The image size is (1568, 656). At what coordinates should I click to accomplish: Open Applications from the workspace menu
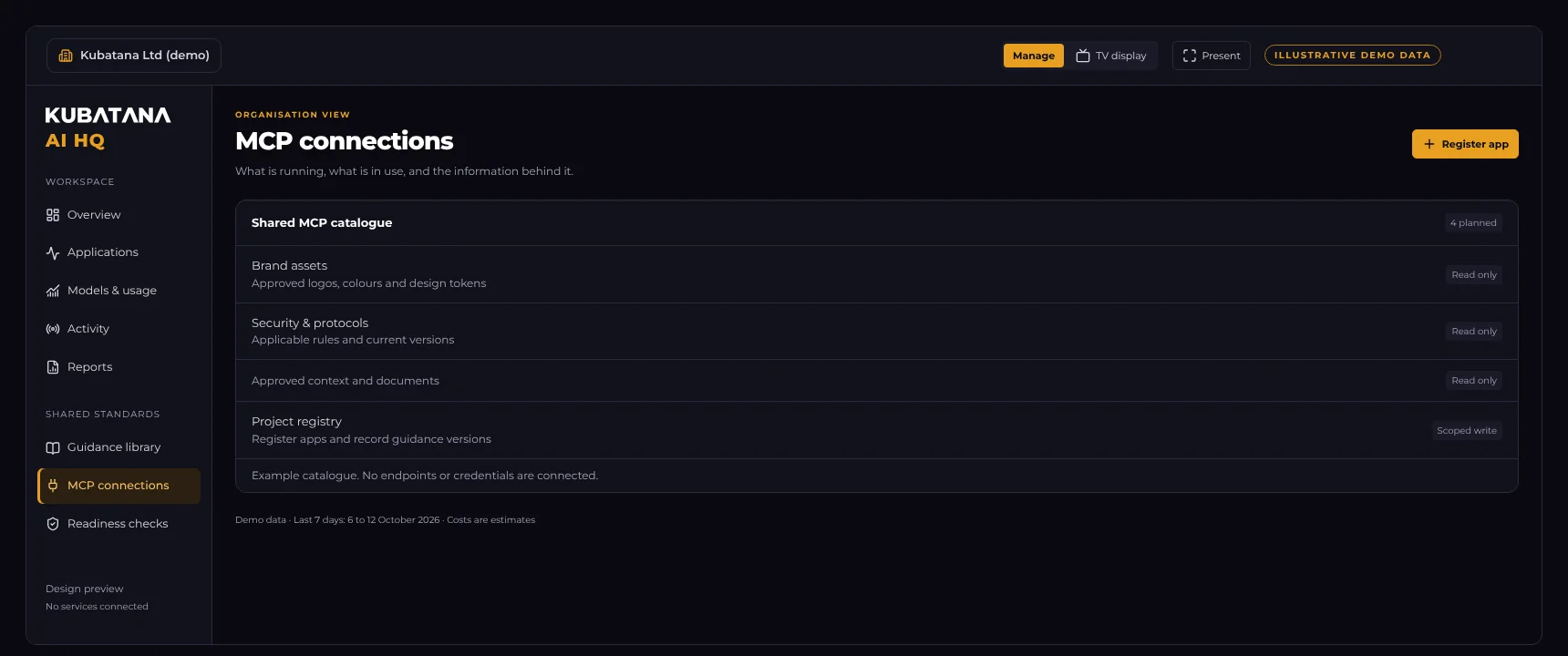pyautogui.click(x=119, y=252)
